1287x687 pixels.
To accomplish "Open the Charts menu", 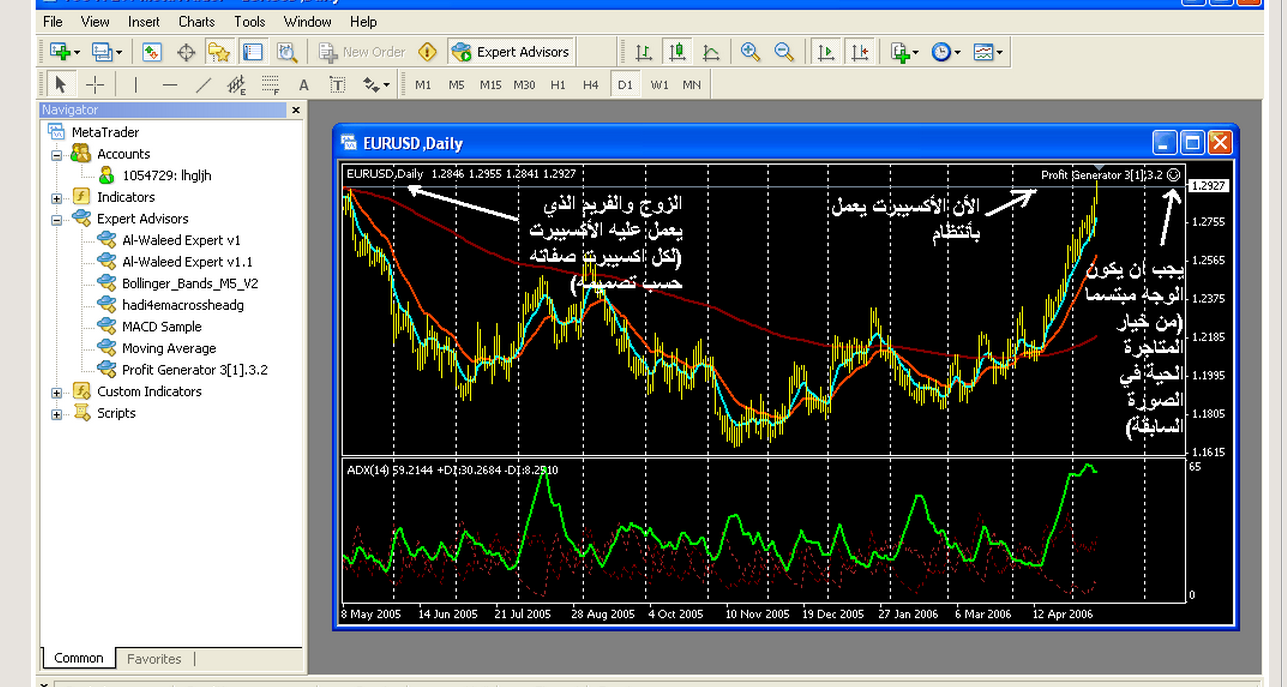I will coord(197,21).
